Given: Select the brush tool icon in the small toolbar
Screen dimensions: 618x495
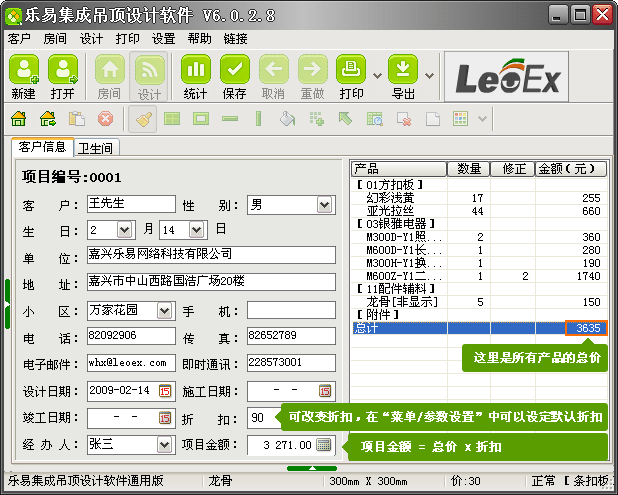Looking at the screenshot, I should pos(143,119).
